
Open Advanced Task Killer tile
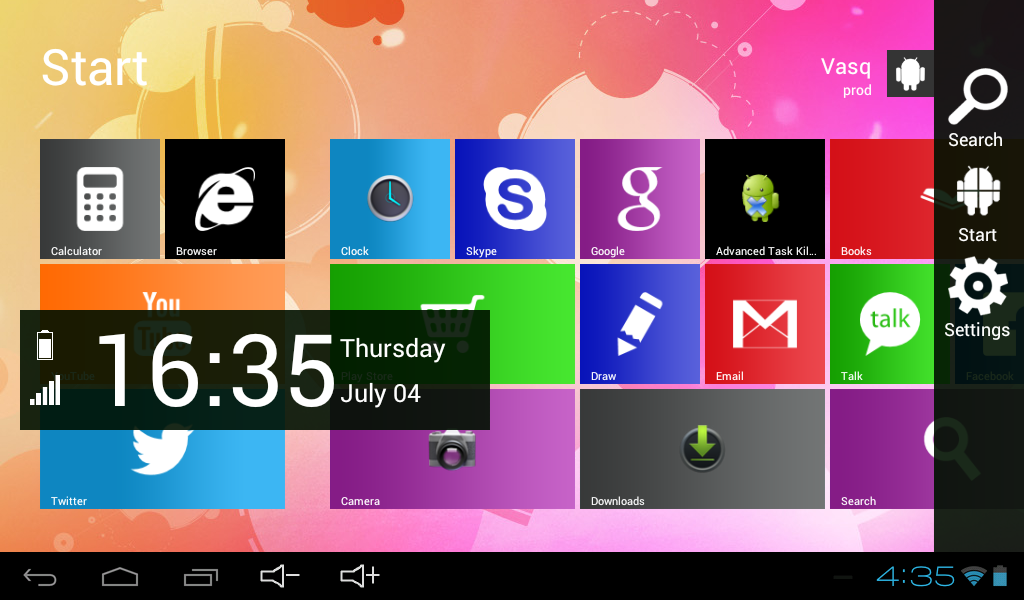coord(765,199)
